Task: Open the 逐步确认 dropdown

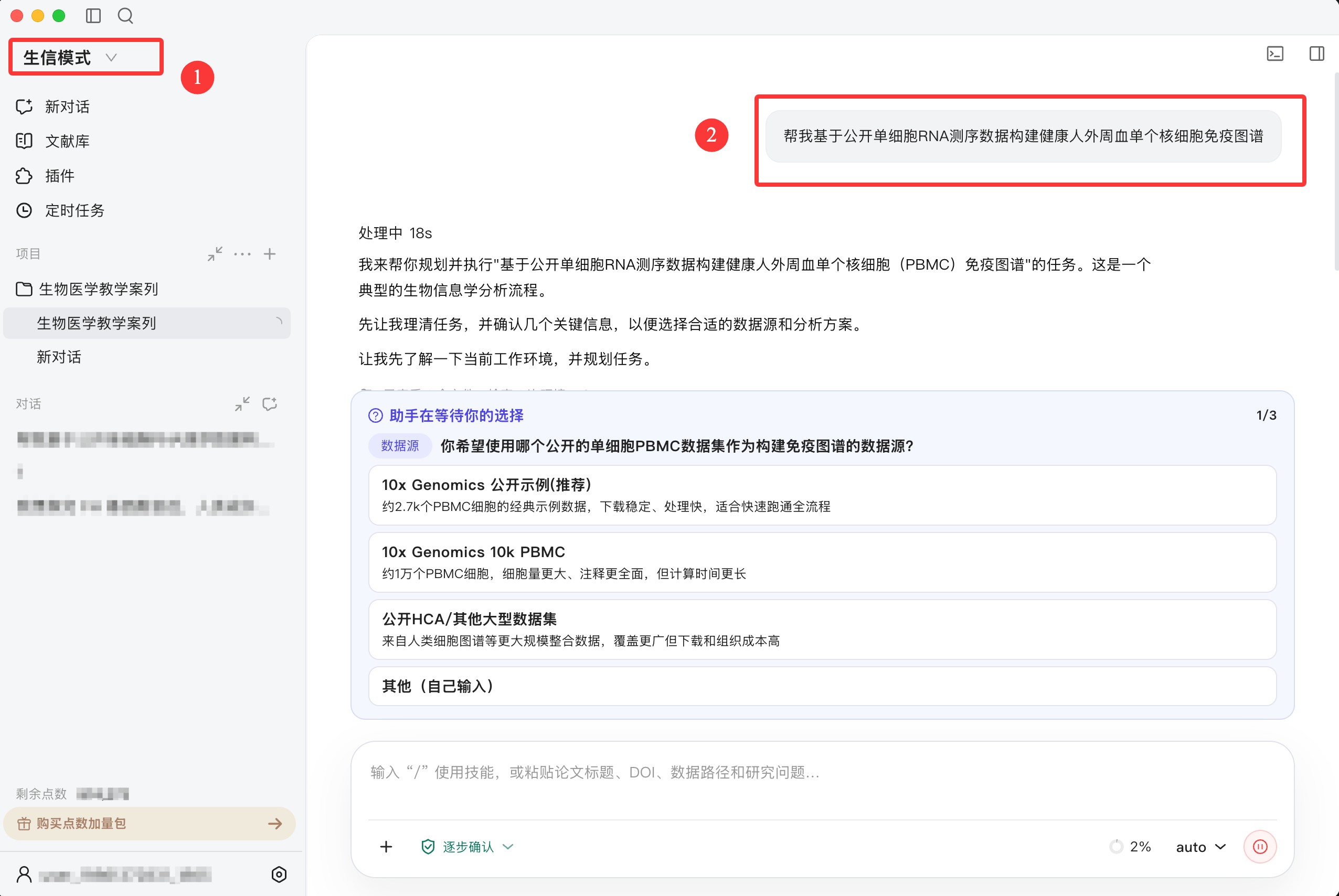Action: (467, 846)
